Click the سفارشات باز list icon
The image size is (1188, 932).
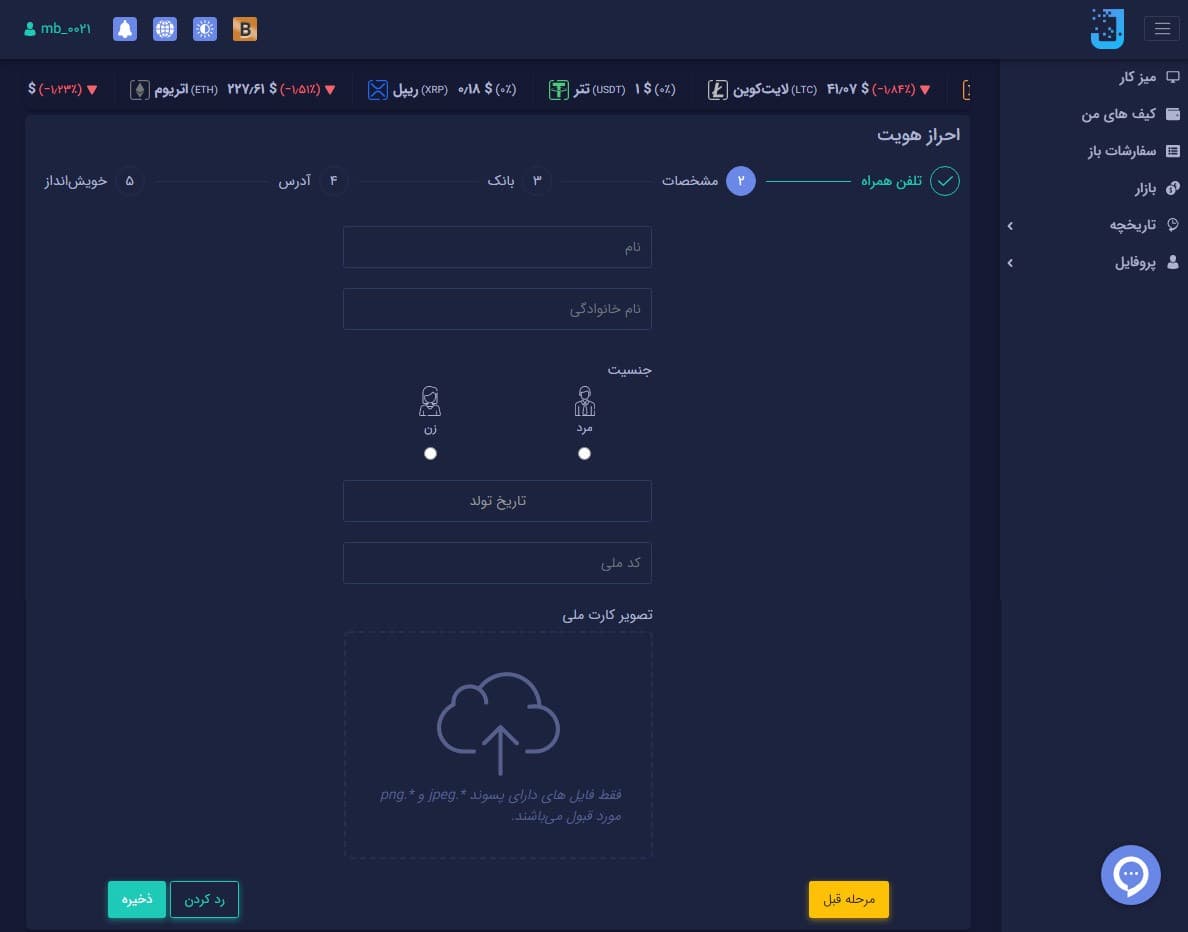(x=1173, y=151)
